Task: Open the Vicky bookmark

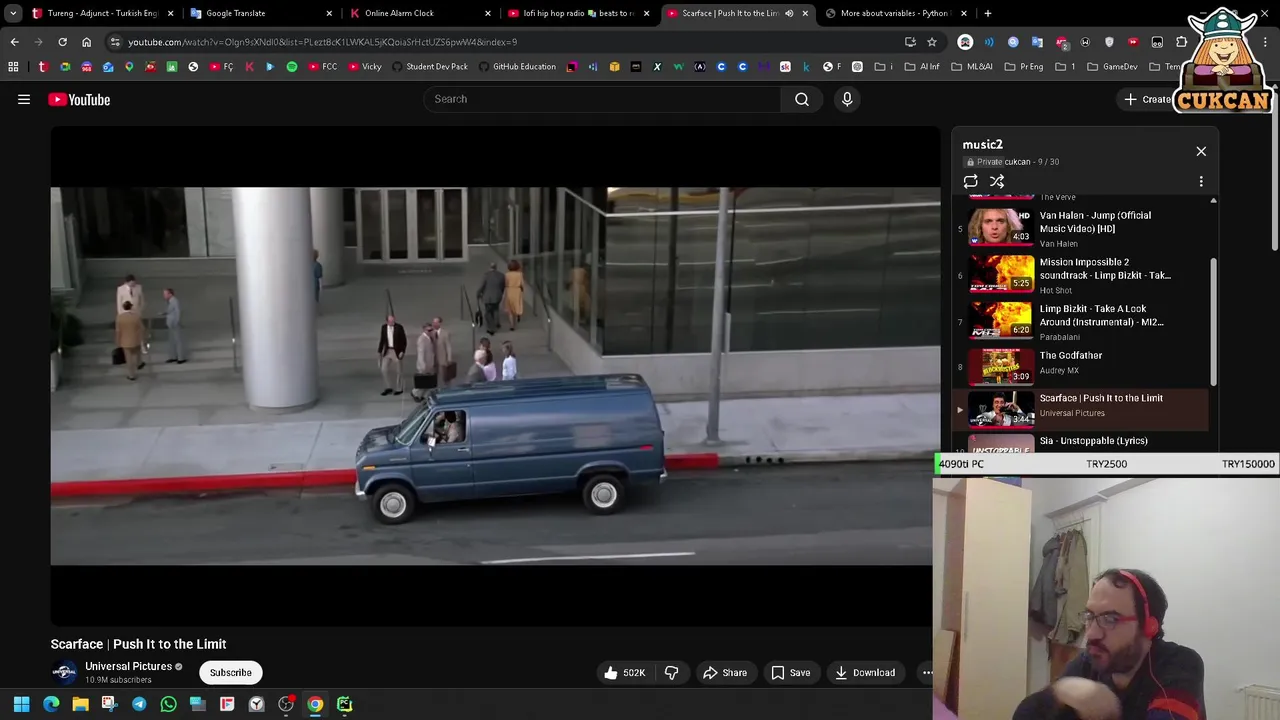Action: pos(364,67)
